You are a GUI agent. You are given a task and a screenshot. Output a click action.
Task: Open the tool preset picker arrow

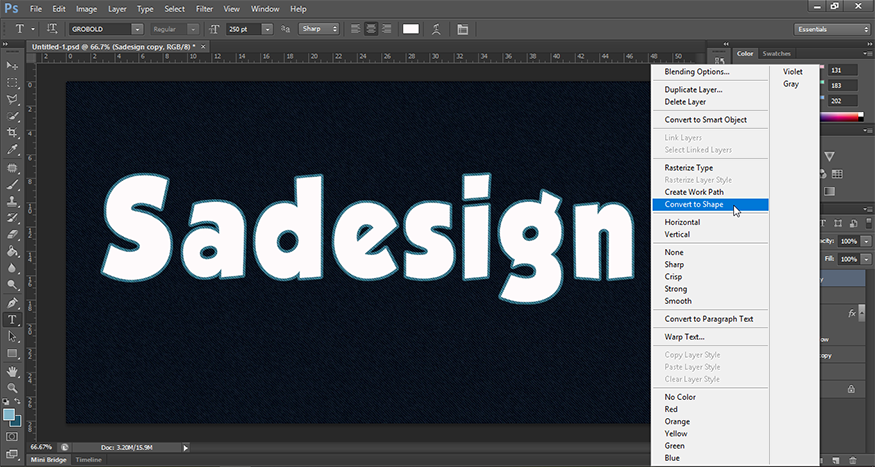coord(33,29)
